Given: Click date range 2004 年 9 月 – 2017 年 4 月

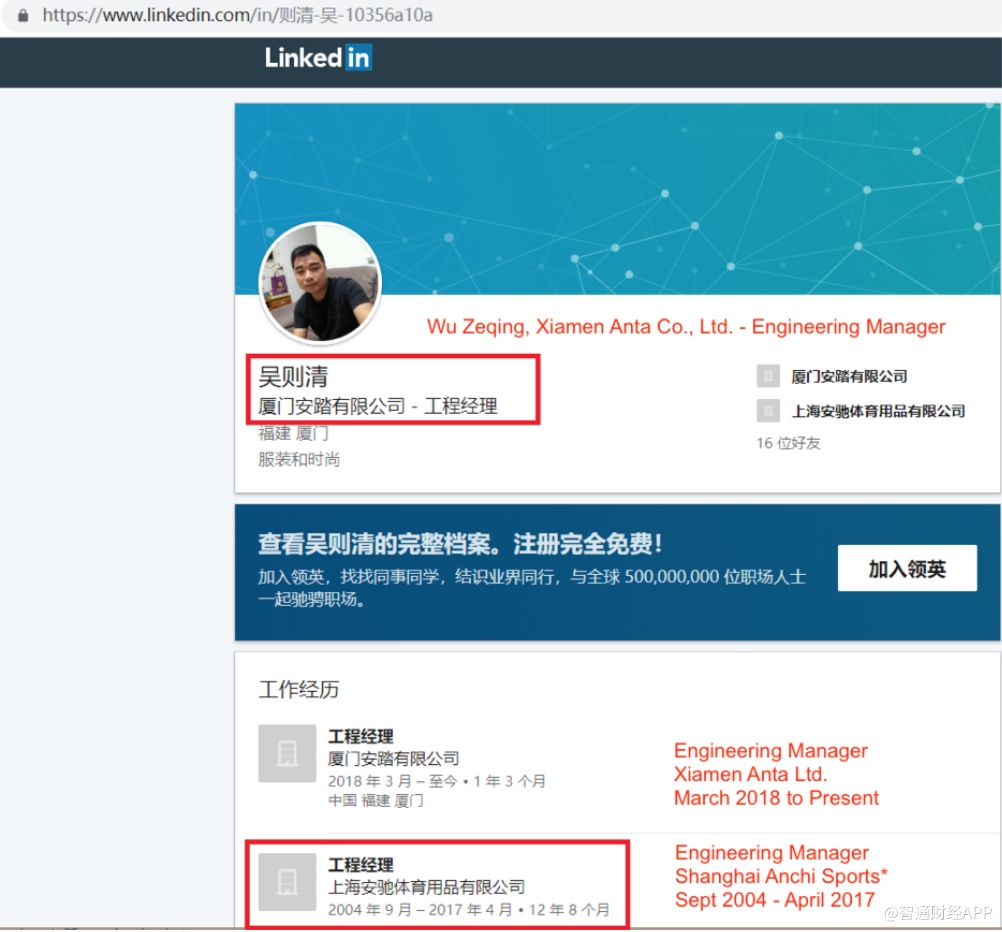Looking at the screenshot, I should [x=420, y=910].
